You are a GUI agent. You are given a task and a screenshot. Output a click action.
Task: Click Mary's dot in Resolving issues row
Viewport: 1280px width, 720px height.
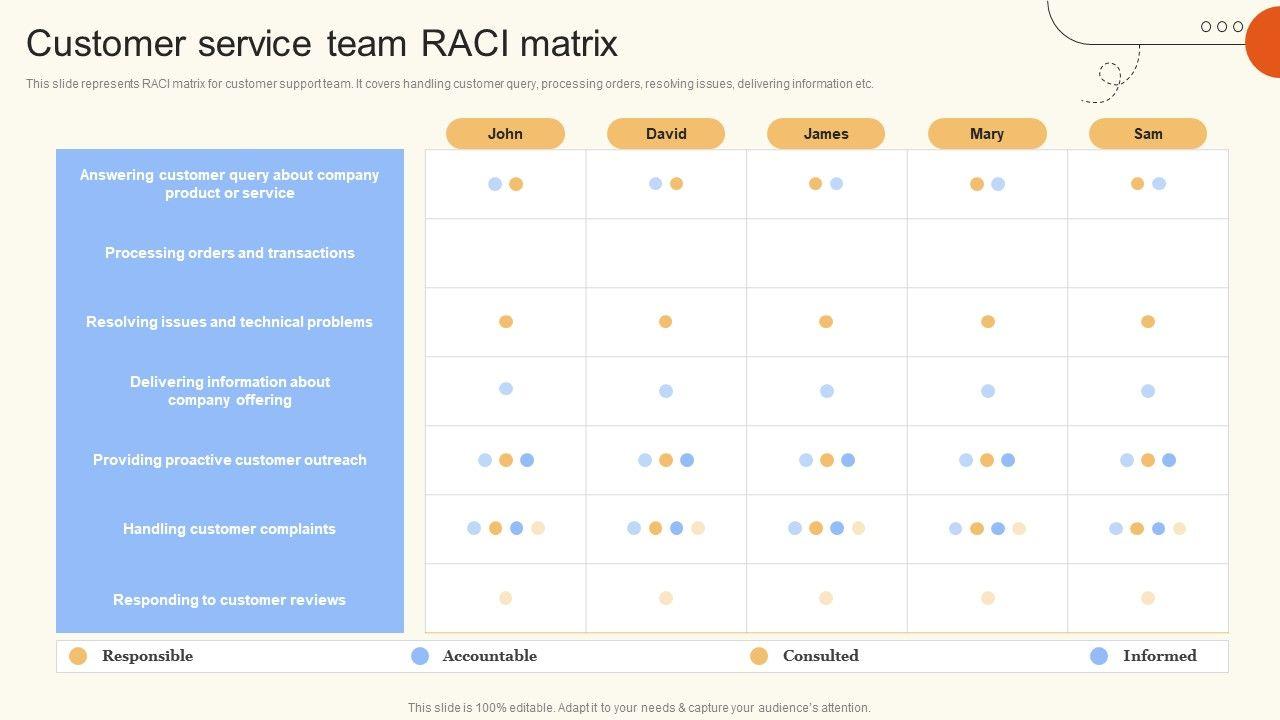point(988,322)
